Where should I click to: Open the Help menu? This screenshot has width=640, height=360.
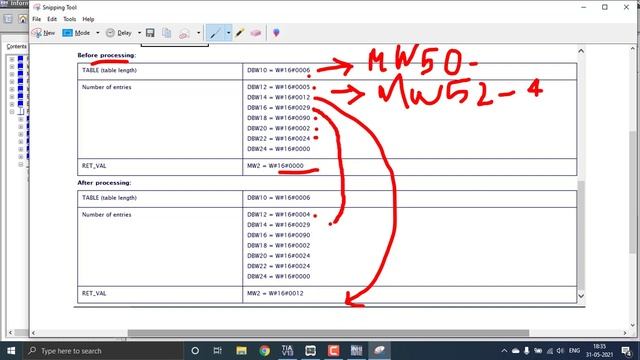pyautogui.click(x=88, y=19)
